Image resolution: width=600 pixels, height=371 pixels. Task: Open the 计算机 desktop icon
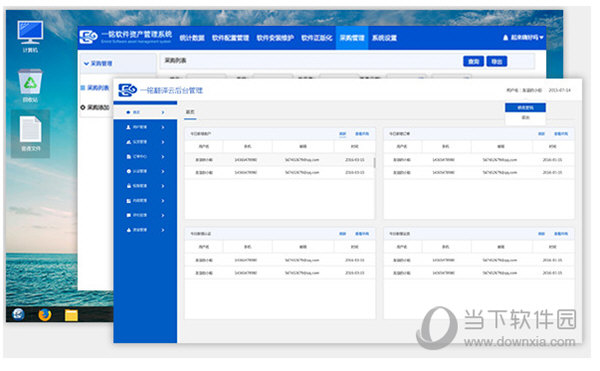click(x=30, y=36)
